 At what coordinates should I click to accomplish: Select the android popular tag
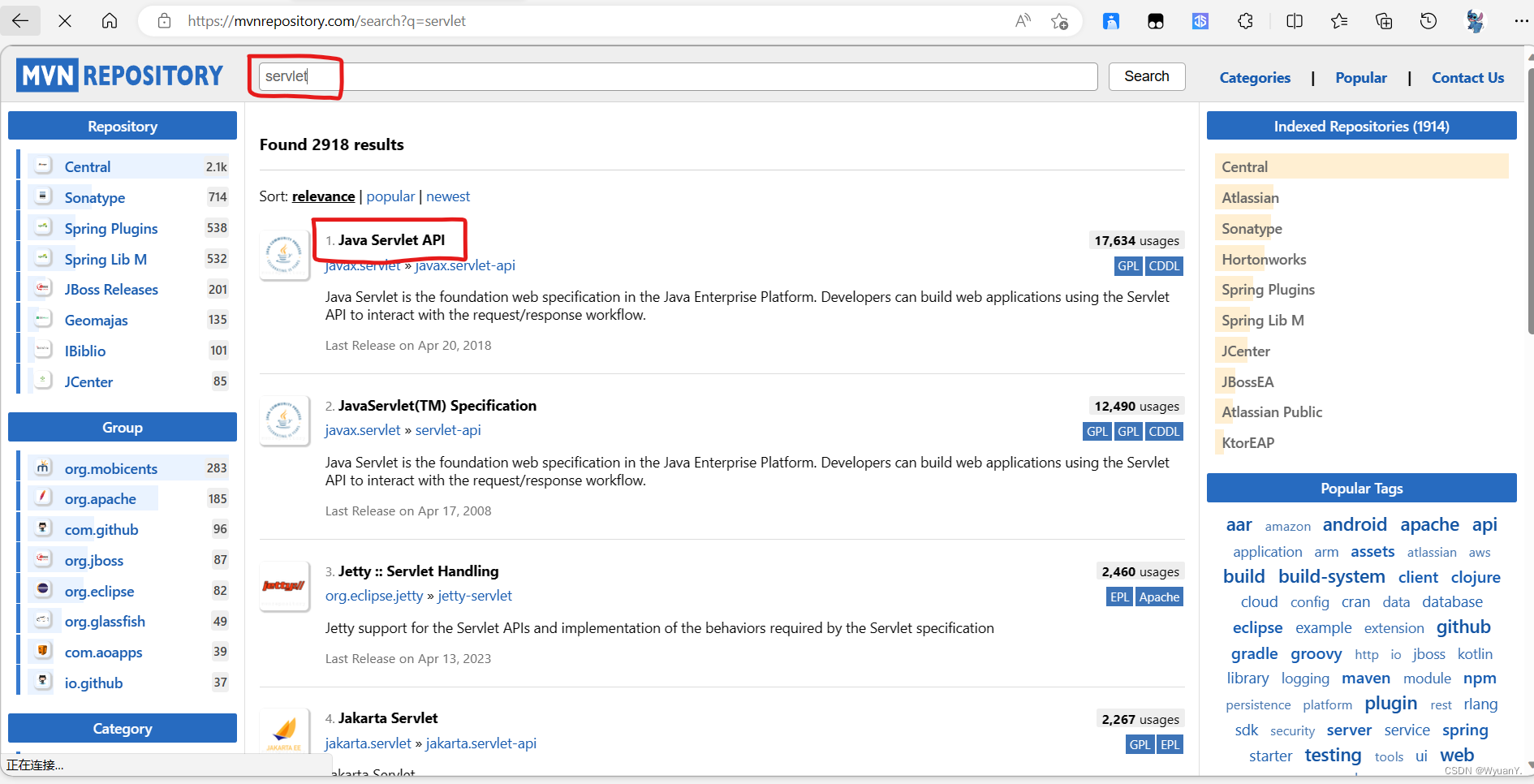pos(1355,525)
